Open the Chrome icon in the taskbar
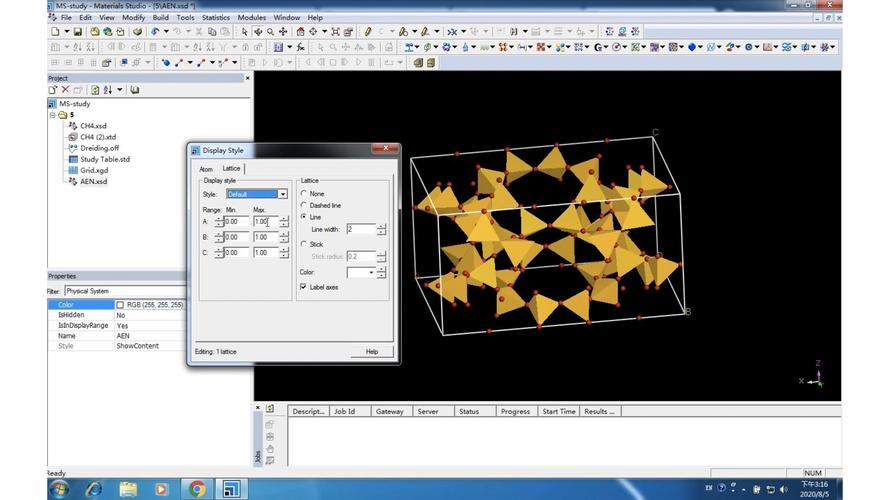Screen dimensions: 889x500 click(196, 489)
